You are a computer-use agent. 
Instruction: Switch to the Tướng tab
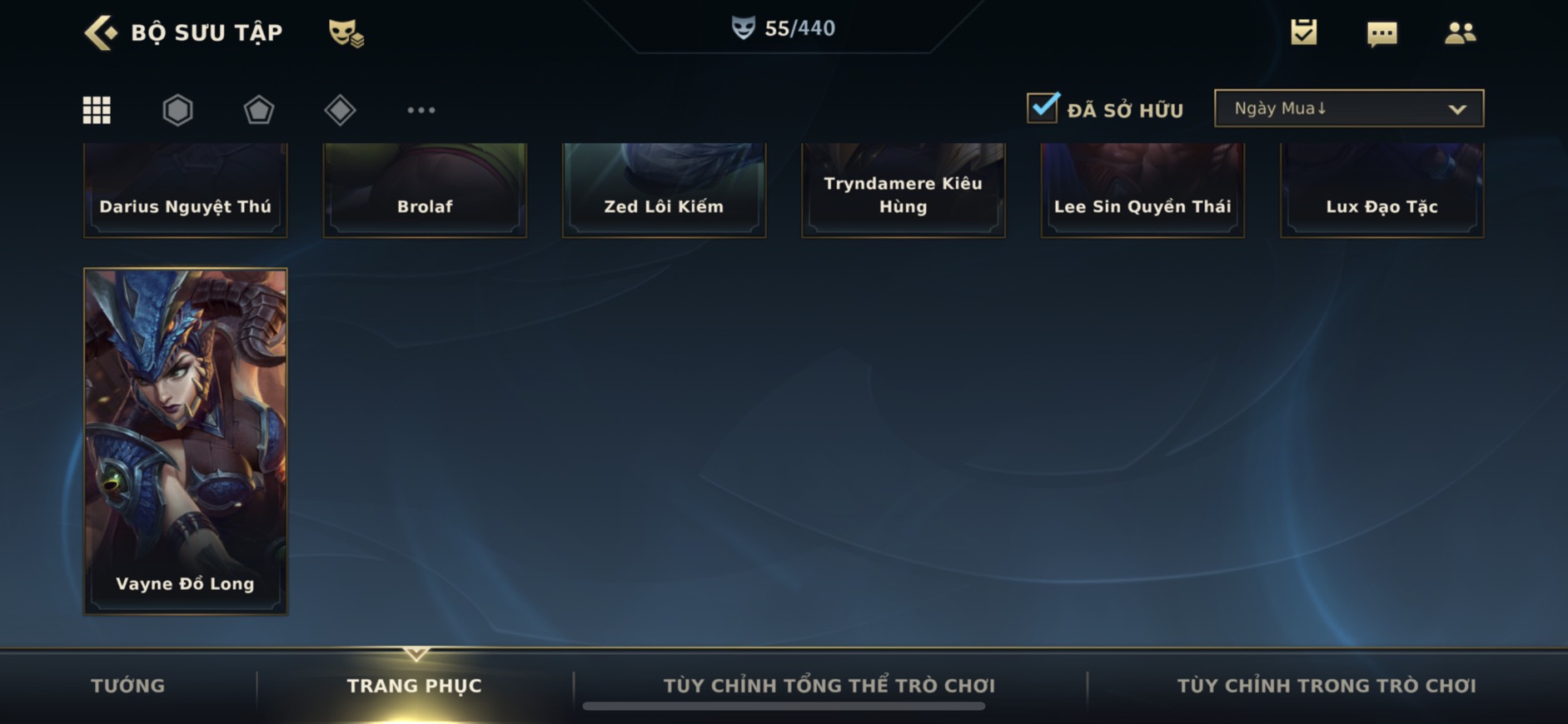[x=128, y=686]
